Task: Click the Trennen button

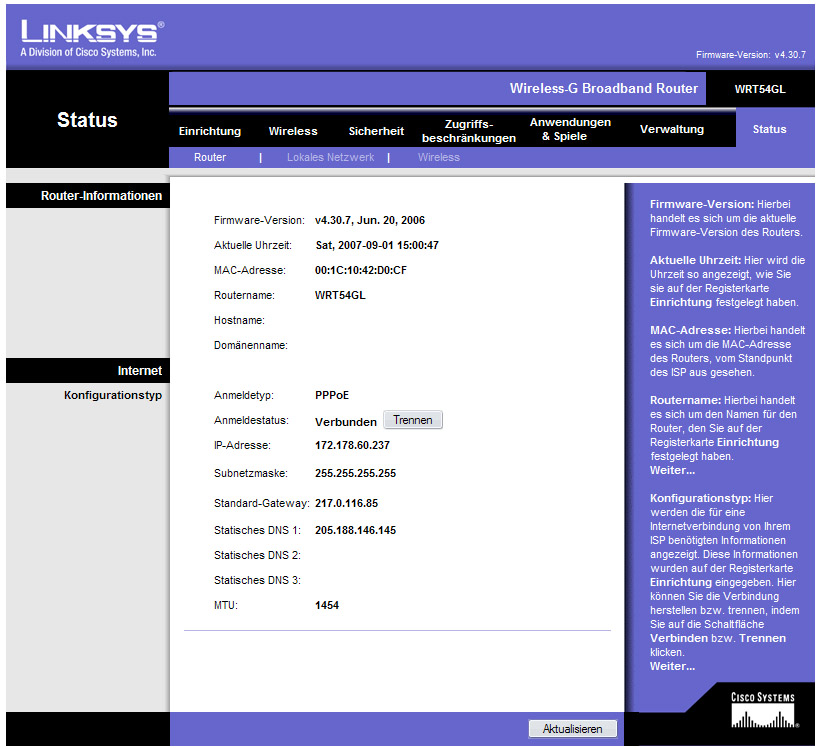Action: tap(413, 420)
